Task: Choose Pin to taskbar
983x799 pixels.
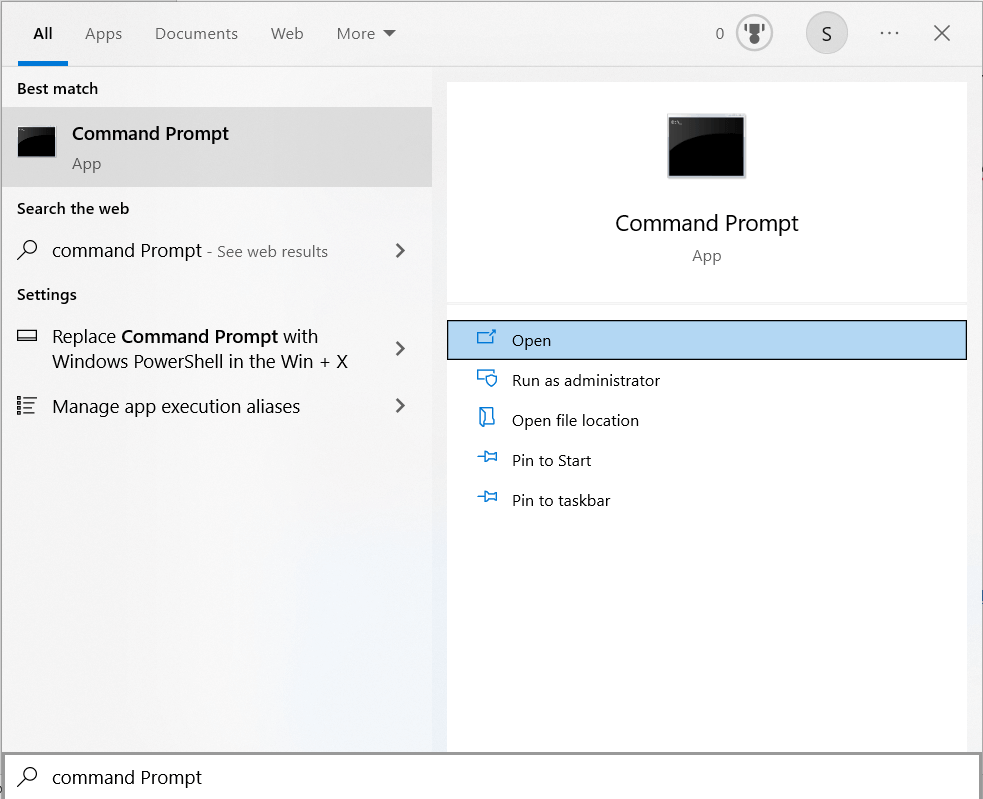Action: (707, 500)
